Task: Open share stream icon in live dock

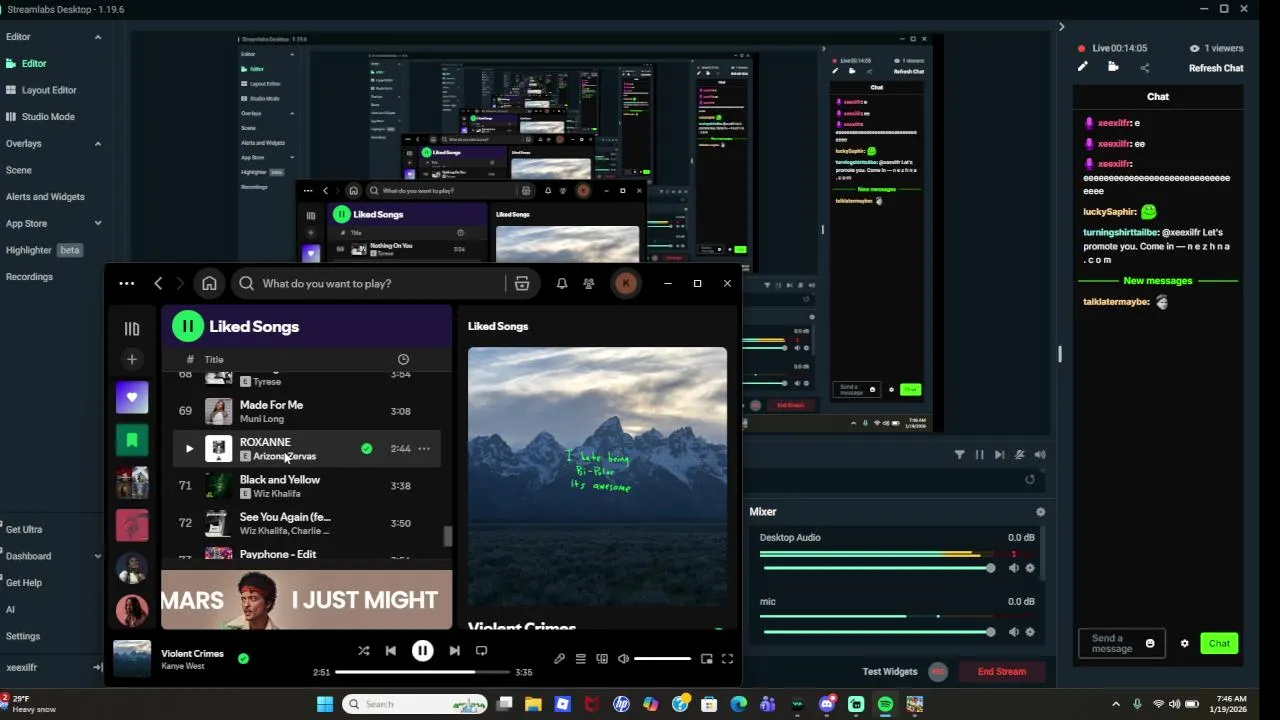Action: click(x=1145, y=68)
